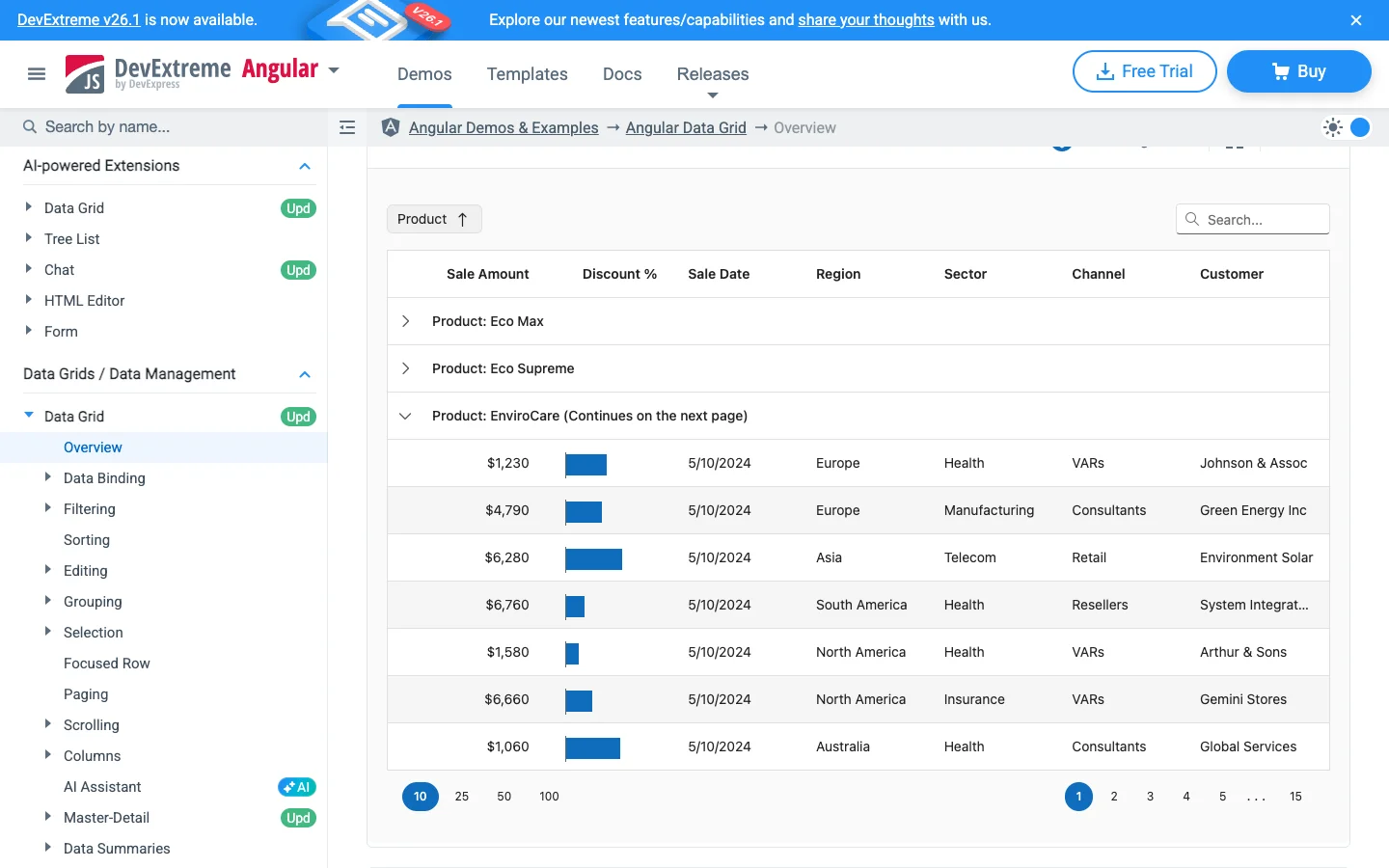The width and height of the screenshot is (1389, 868).
Task: Click the Angular shield breadcrumb icon
Action: point(391,127)
